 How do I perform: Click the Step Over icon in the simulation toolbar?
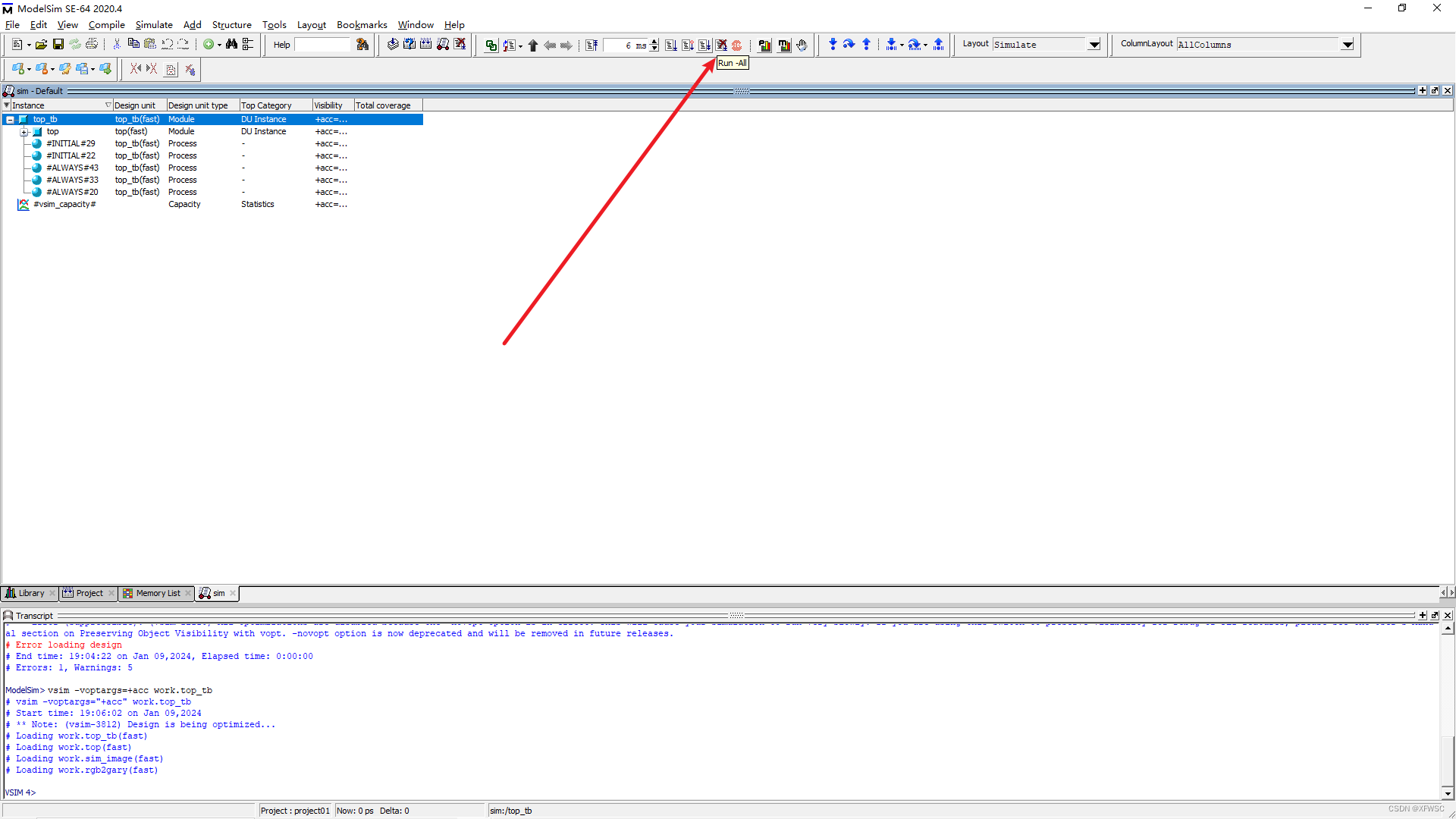point(849,44)
